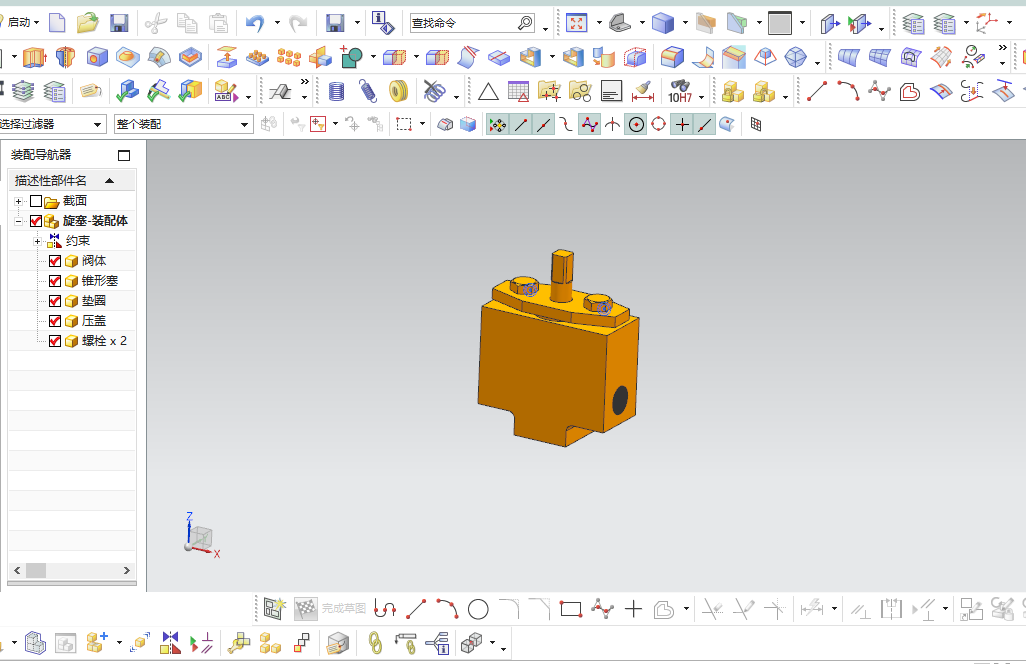Maximize the 装配导航器 panel
Screen dimensions: 1026x664
124,156
